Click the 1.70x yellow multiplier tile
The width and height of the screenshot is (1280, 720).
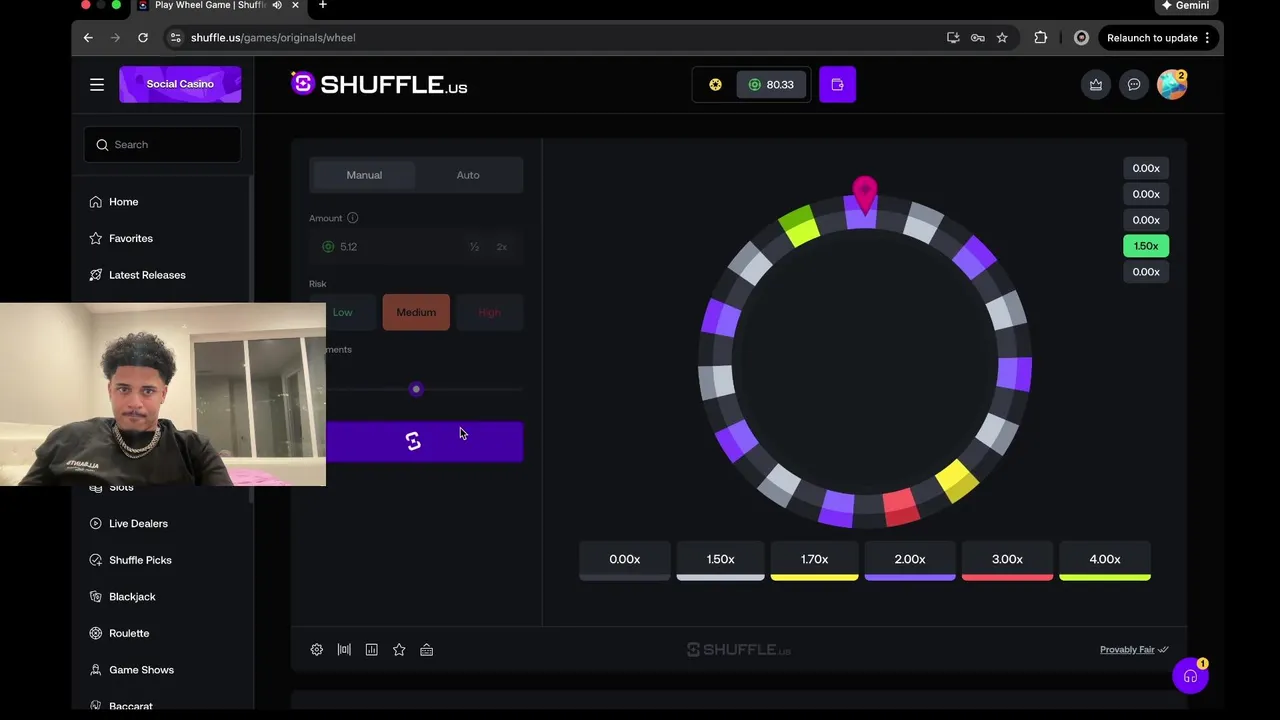814,561
